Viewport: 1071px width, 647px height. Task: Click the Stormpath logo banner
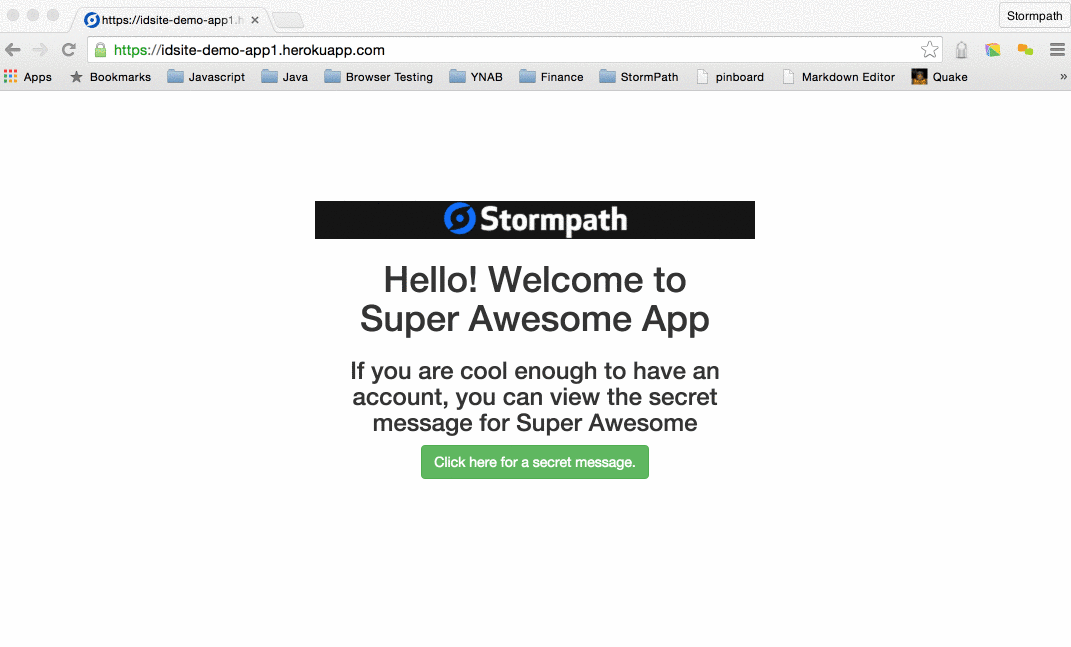[x=535, y=220]
